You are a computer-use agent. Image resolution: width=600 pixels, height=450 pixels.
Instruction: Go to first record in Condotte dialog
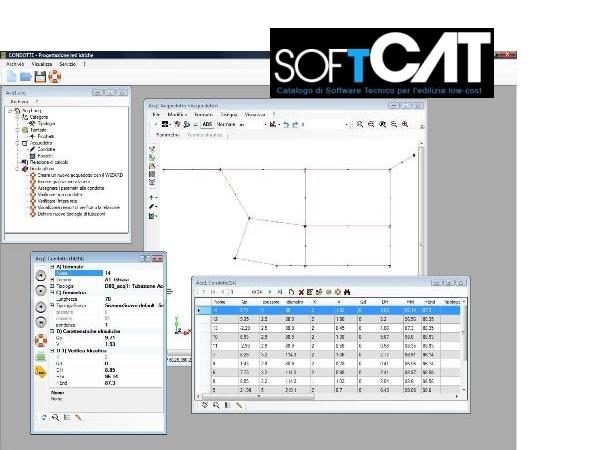tap(41, 276)
